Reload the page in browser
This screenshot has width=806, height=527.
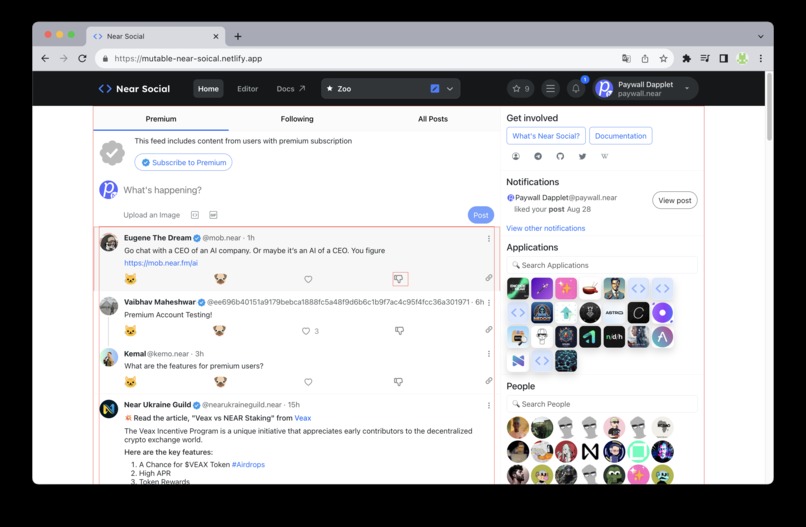(x=82, y=59)
